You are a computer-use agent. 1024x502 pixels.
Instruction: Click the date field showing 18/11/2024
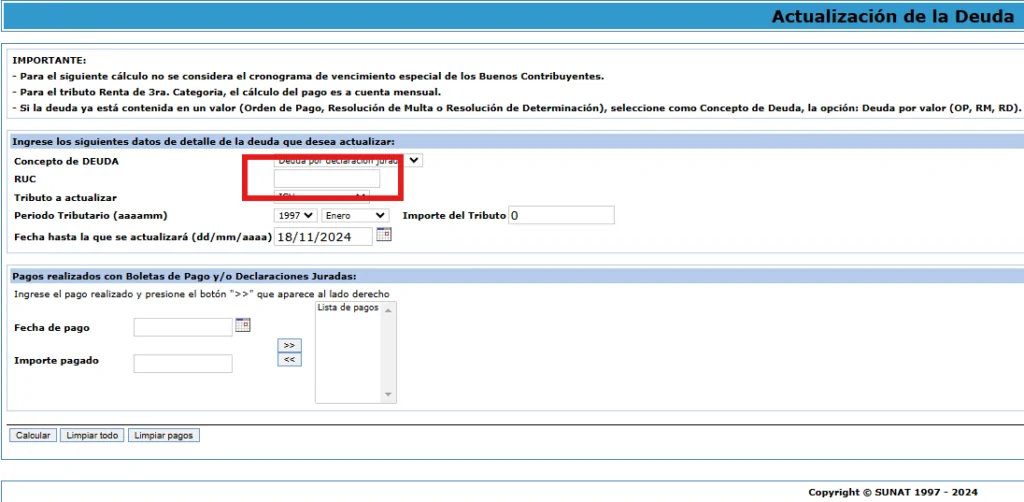pos(322,236)
